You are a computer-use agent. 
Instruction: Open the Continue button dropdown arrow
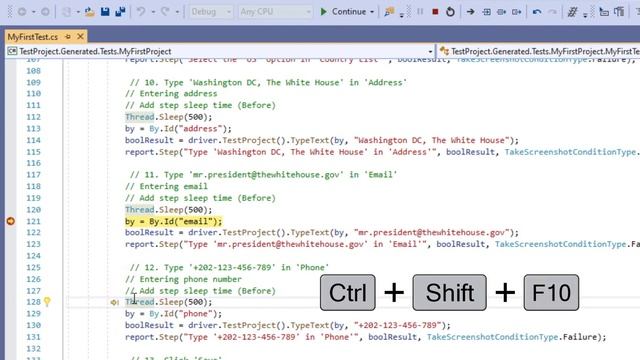point(372,12)
